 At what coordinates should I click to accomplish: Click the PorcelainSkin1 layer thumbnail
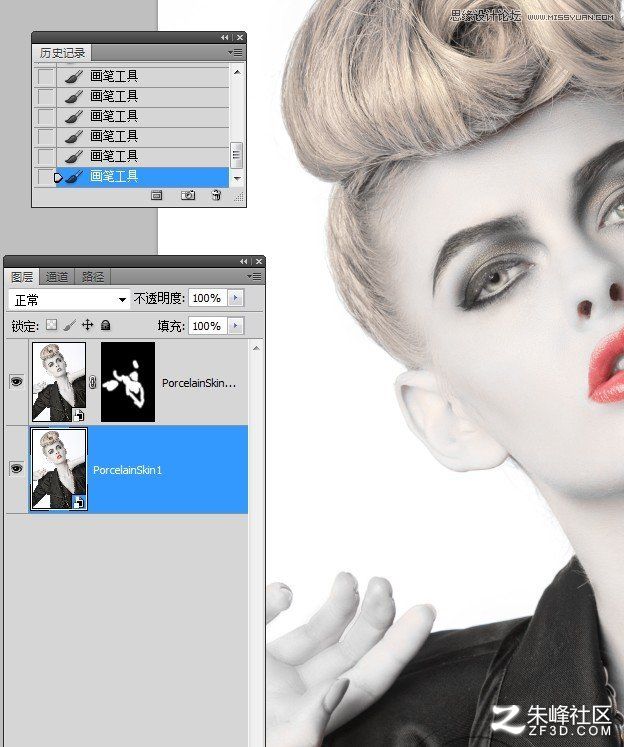[59, 469]
